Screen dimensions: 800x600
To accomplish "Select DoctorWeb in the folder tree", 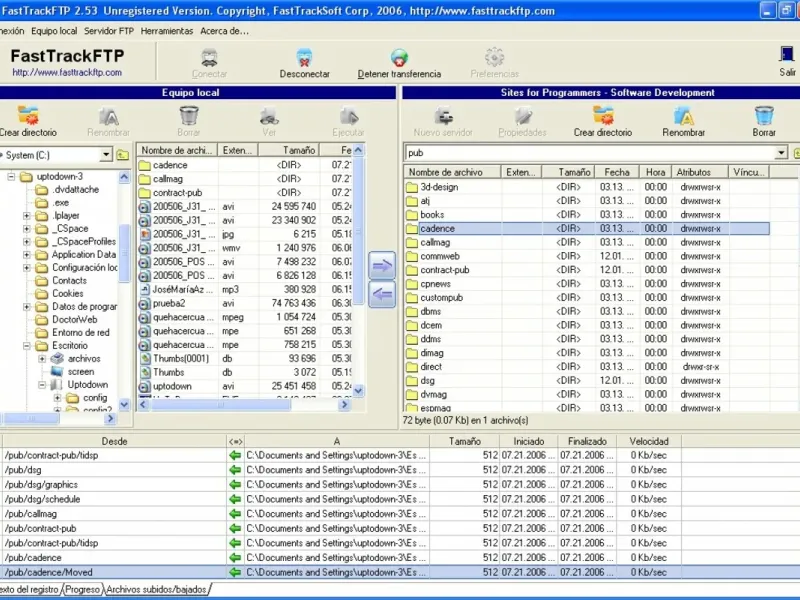I will tap(74, 320).
